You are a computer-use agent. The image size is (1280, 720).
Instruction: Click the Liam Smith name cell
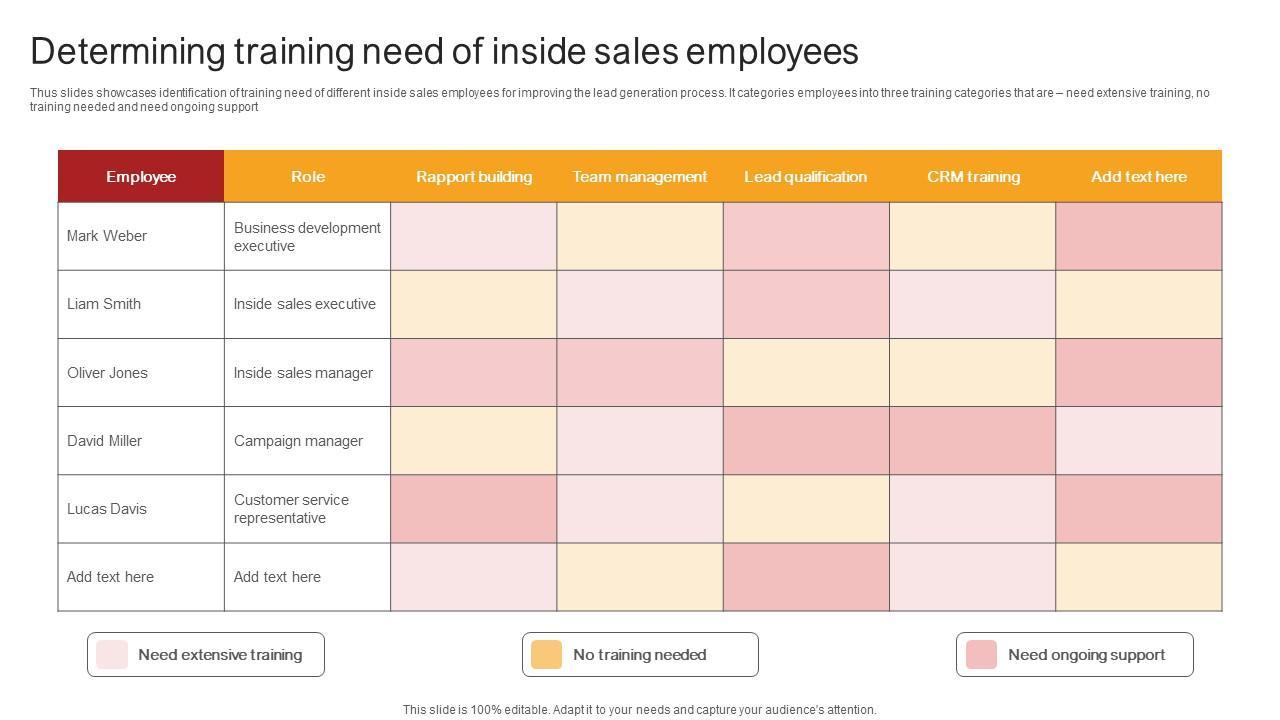pyautogui.click(x=104, y=304)
